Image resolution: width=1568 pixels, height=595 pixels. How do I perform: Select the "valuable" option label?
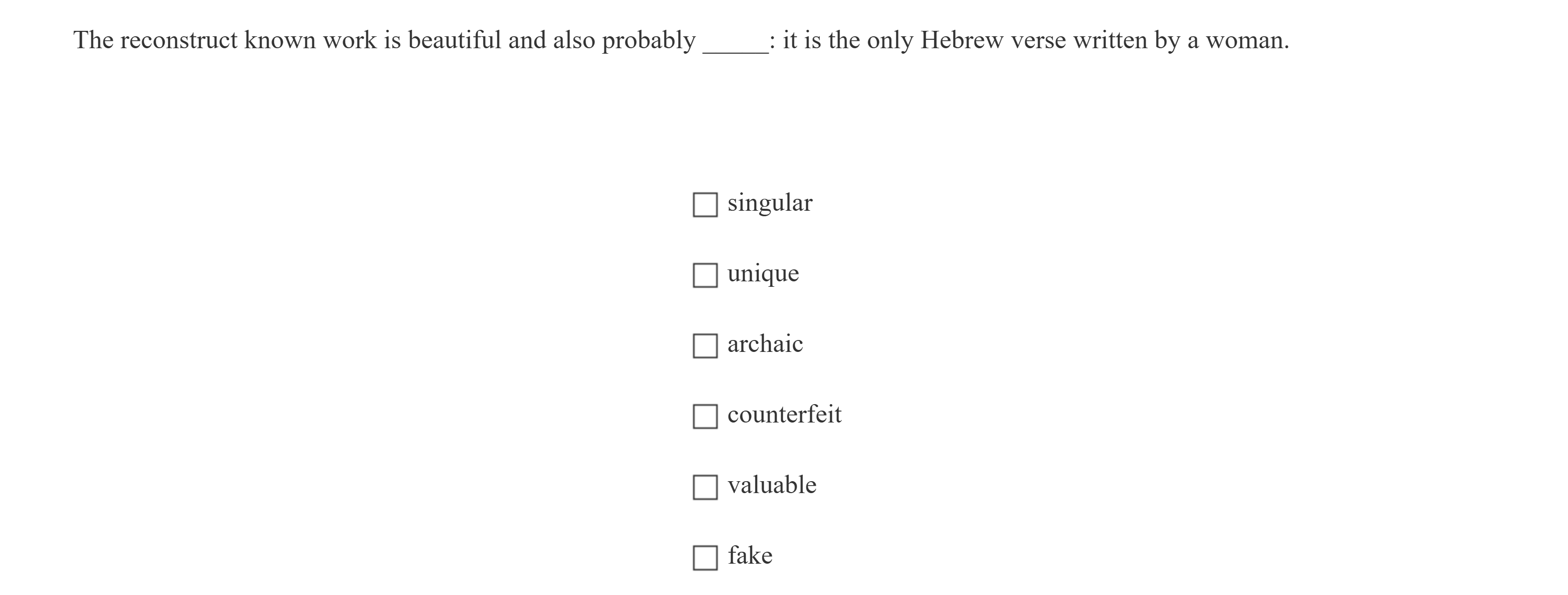tap(772, 485)
